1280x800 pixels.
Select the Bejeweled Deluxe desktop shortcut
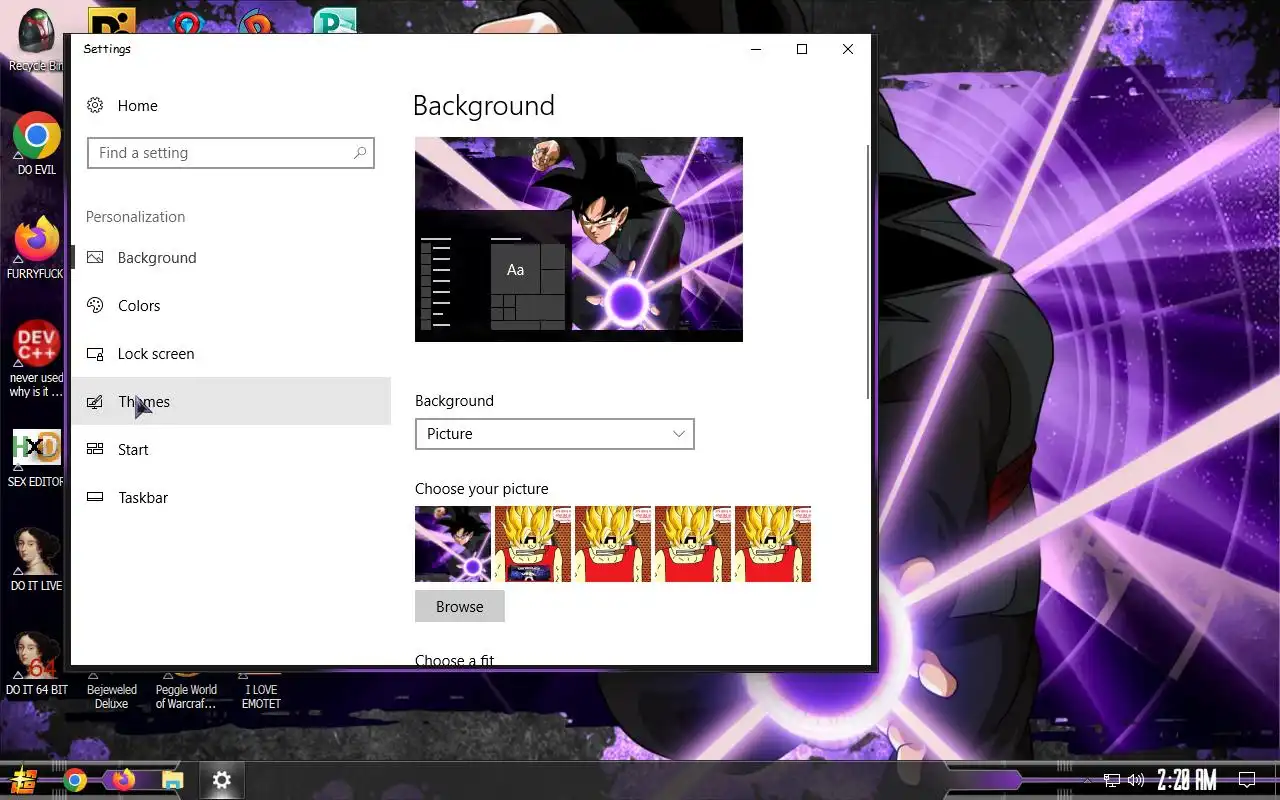tap(111, 690)
